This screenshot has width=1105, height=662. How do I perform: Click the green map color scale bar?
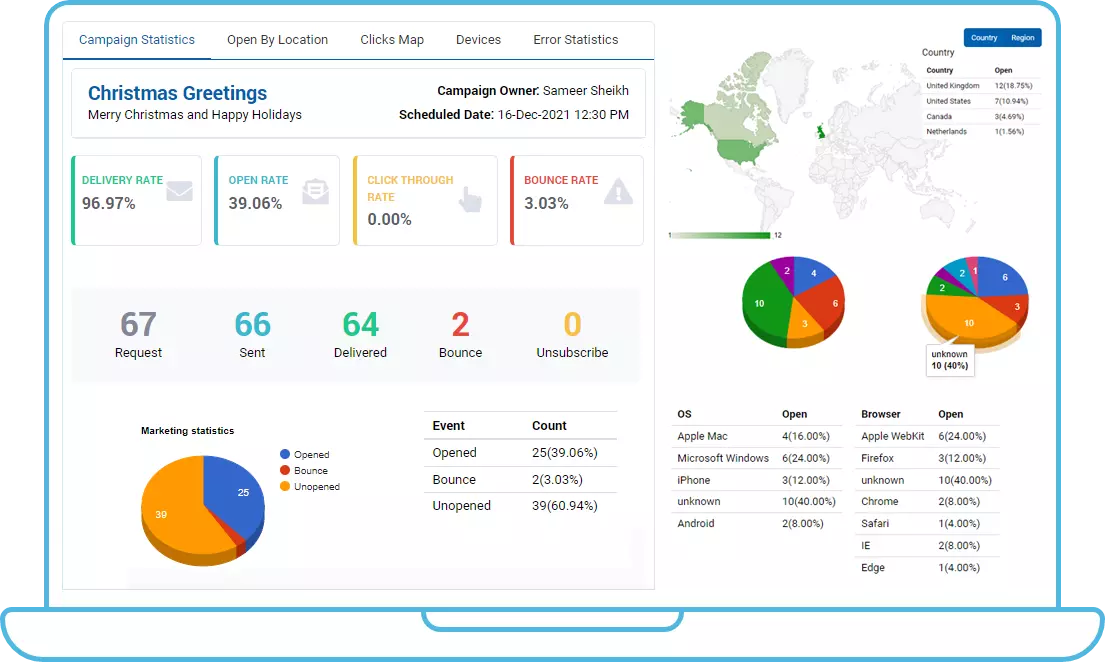coord(720,235)
